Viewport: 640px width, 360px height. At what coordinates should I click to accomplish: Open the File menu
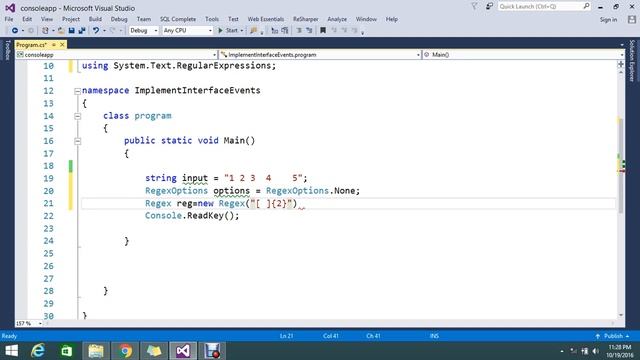click(x=9, y=19)
